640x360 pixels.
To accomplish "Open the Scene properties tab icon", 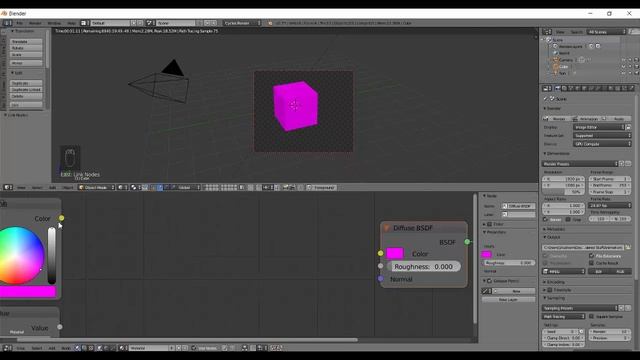I will click(571, 88).
